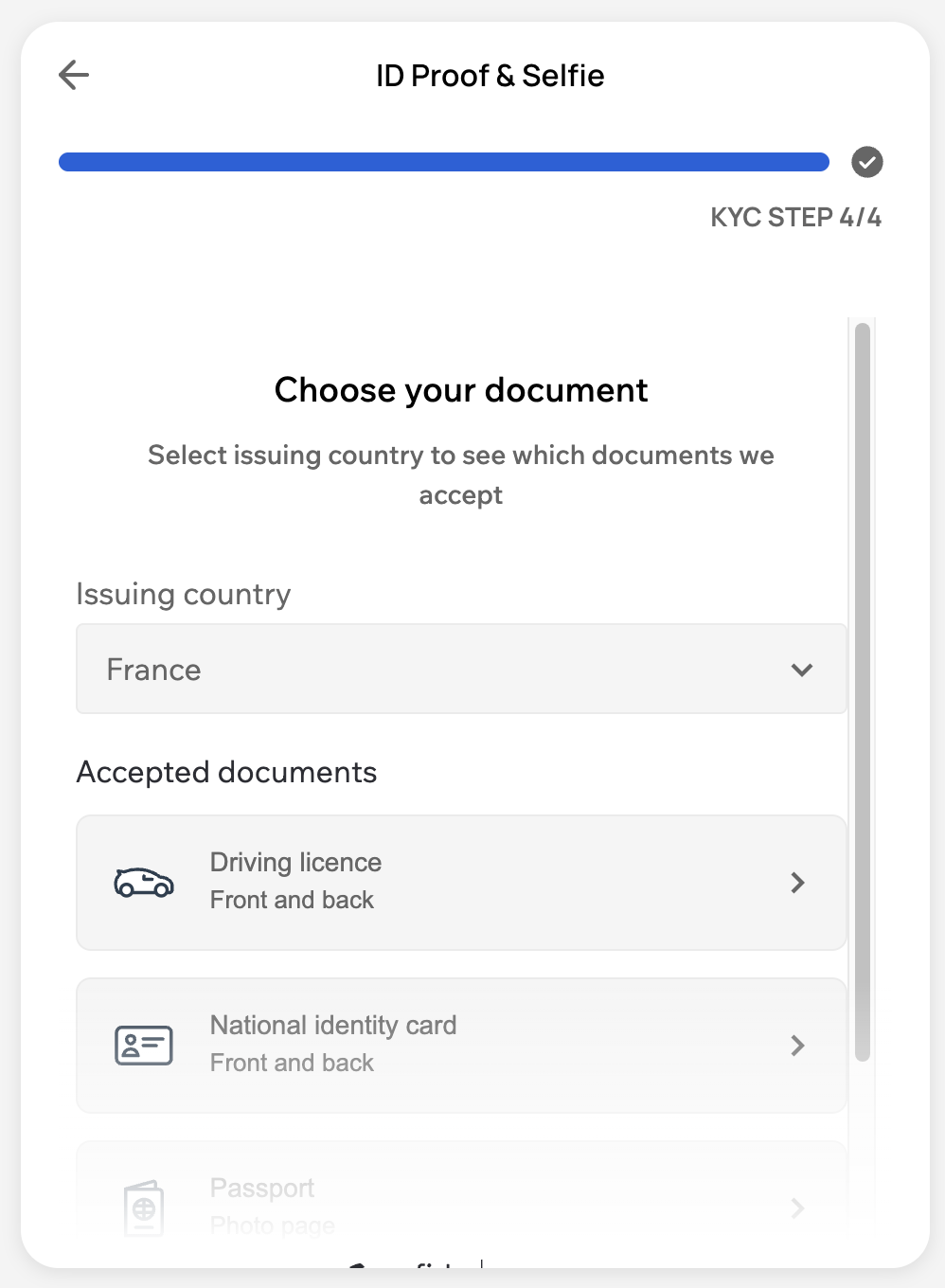This screenshot has height=1288, width=945.
Task: Click the vertical scrollbar thumb
Action: 862,691
